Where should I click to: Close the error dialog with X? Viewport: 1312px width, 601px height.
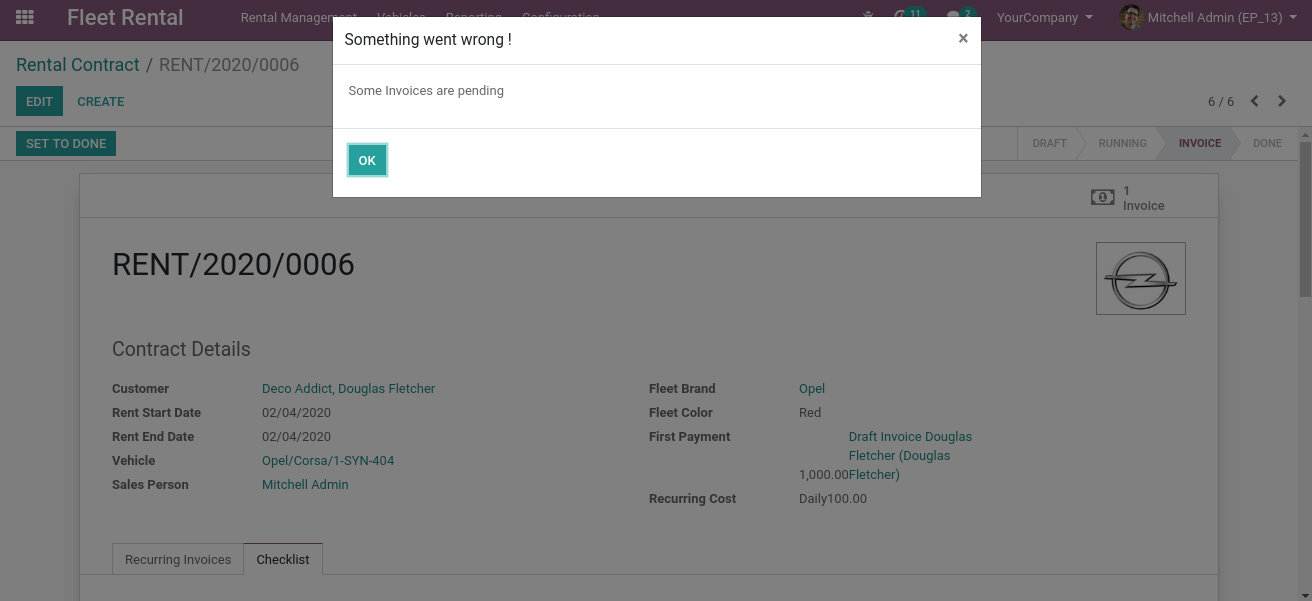coord(963,38)
